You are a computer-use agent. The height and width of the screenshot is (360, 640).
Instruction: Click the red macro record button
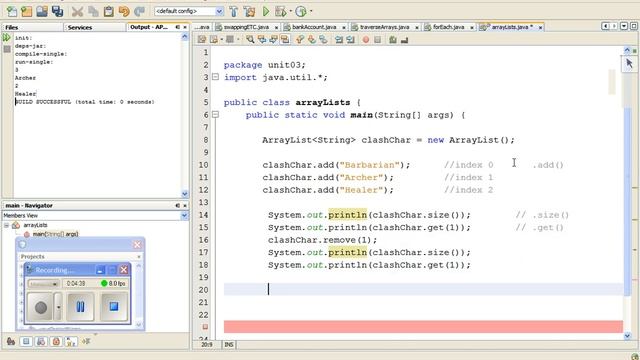tap(366, 40)
